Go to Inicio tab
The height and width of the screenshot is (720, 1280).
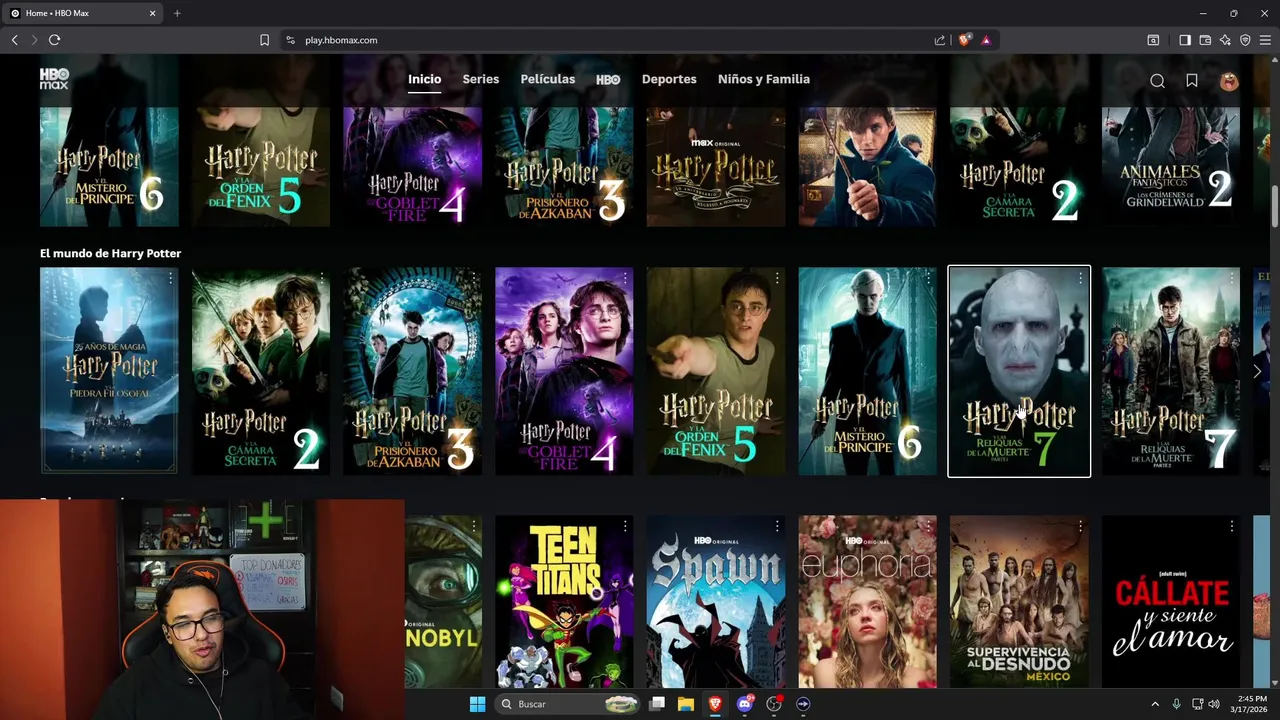424,79
